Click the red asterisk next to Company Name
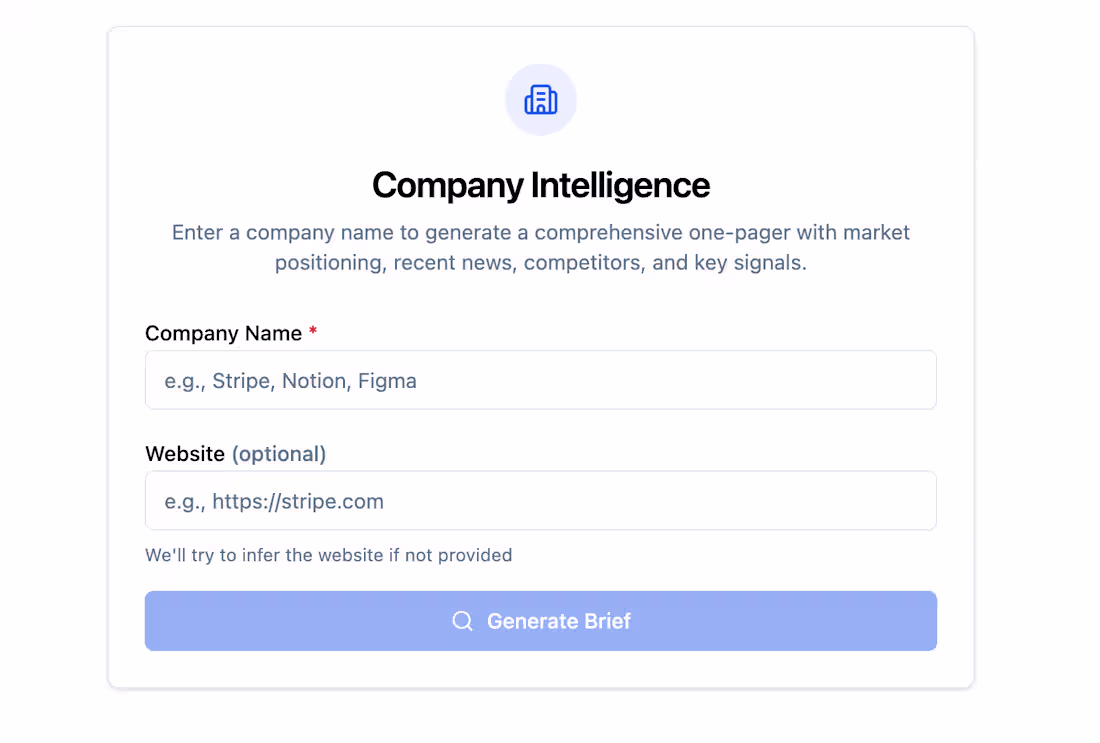Screen dimensions: 1100x743 311,333
